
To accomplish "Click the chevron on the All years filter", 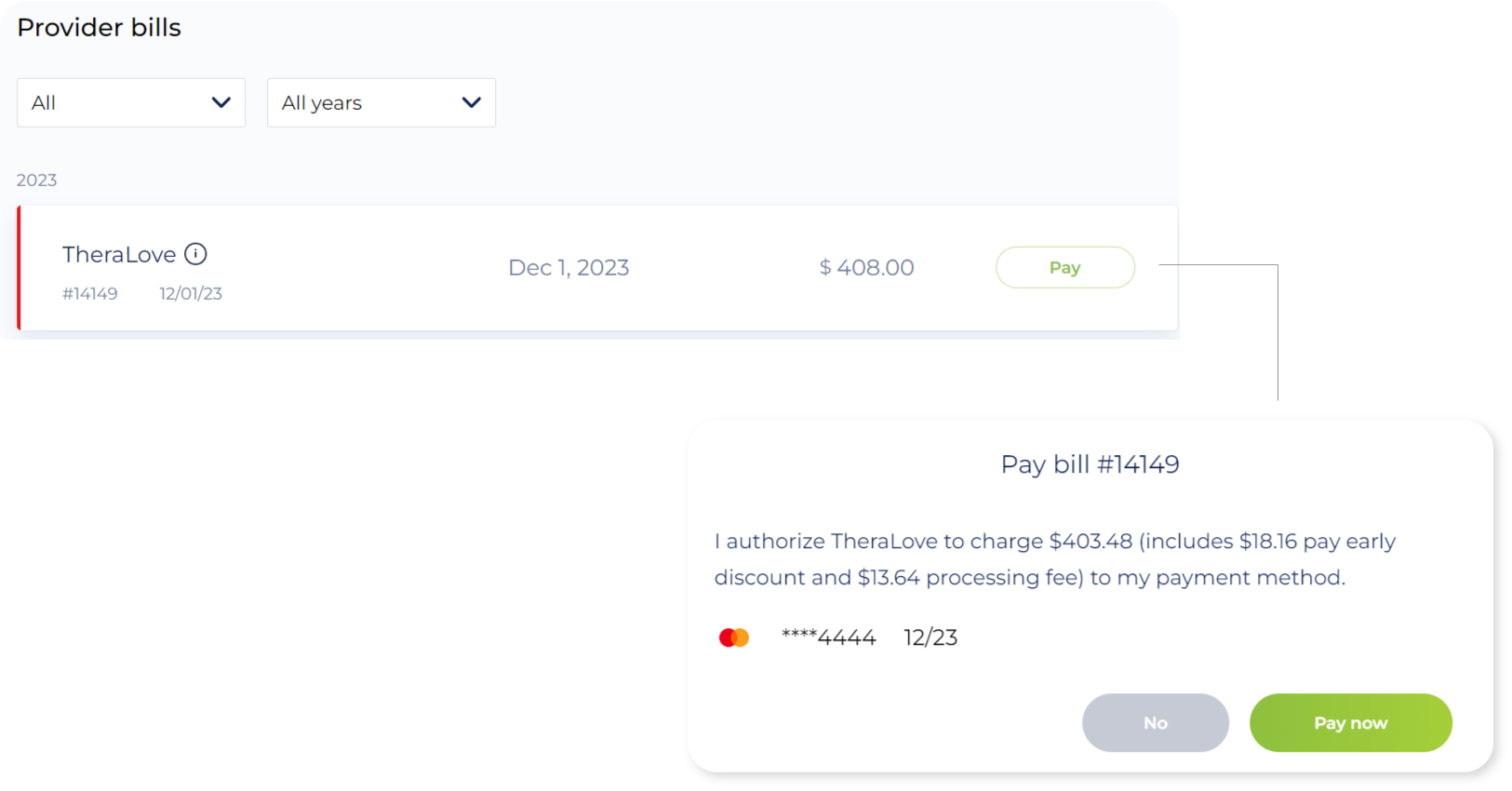I will click(472, 102).
